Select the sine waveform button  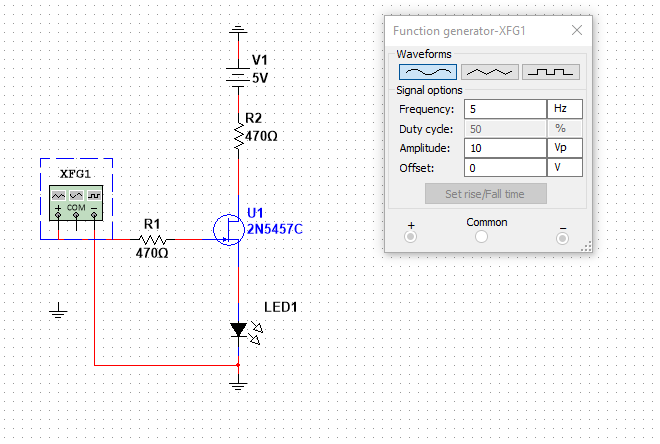pos(428,72)
